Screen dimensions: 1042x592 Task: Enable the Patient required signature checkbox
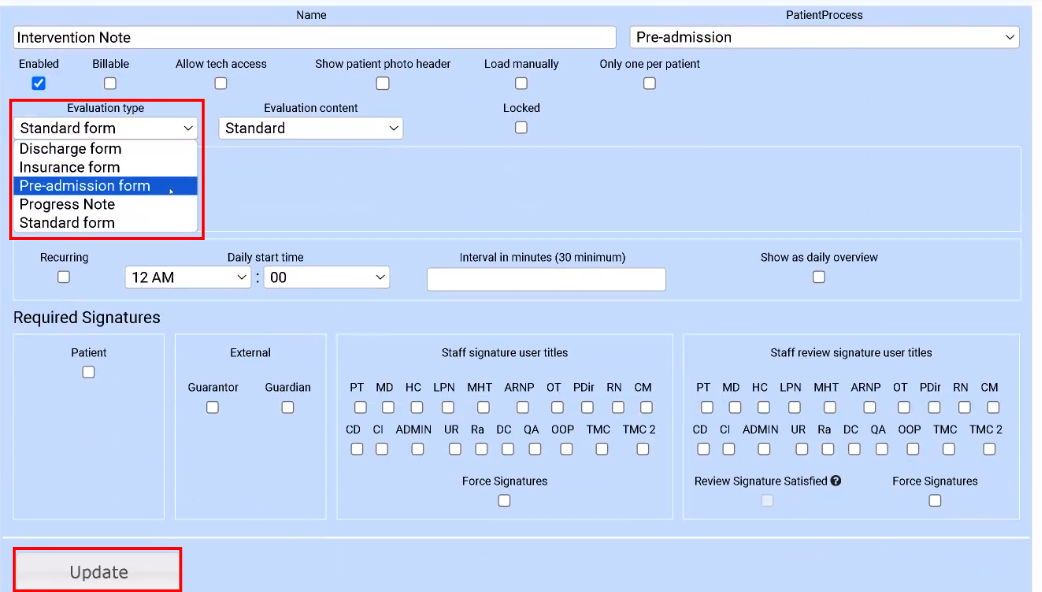(x=88, y=371)
